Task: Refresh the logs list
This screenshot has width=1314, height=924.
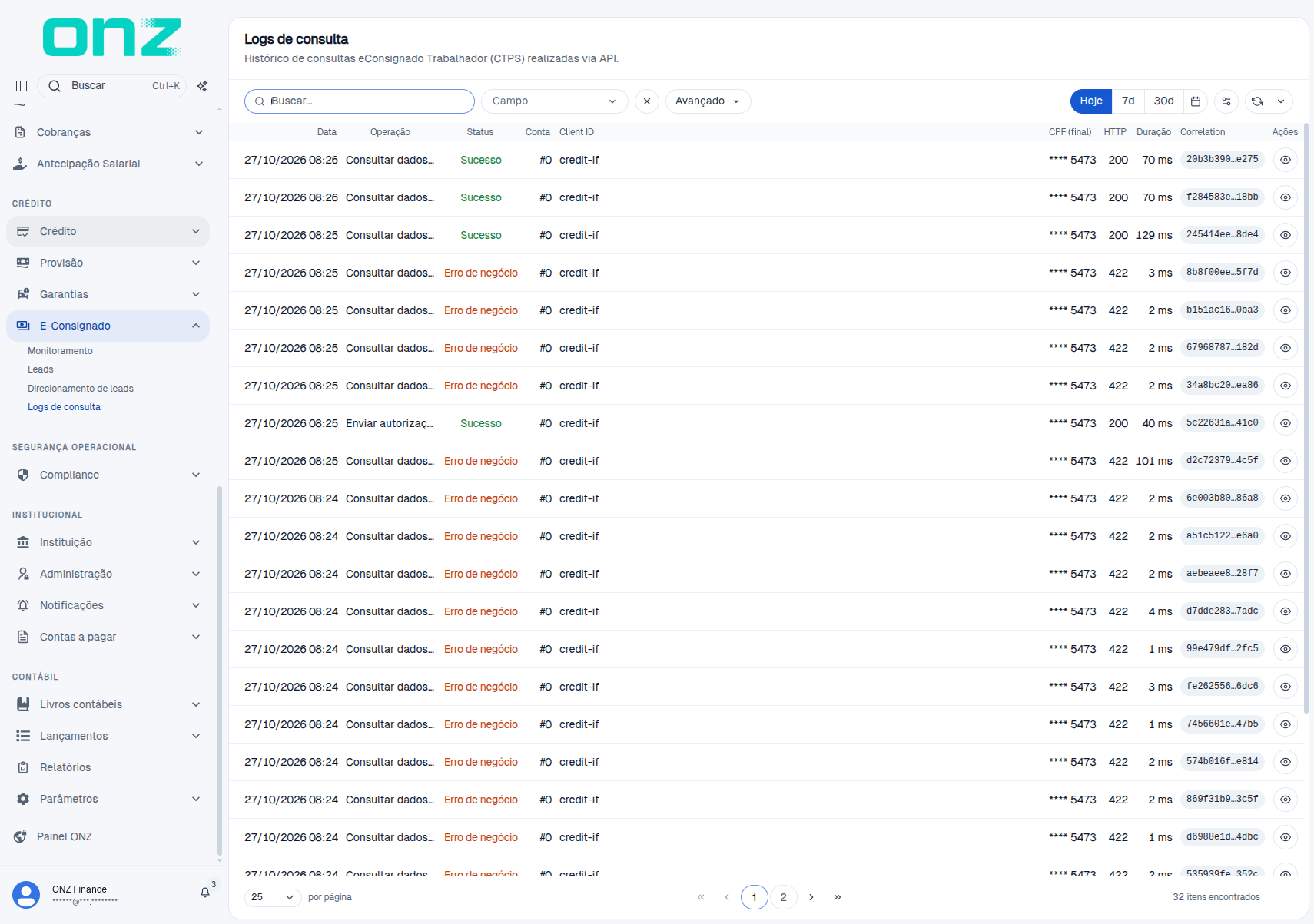Action: 1257,101
